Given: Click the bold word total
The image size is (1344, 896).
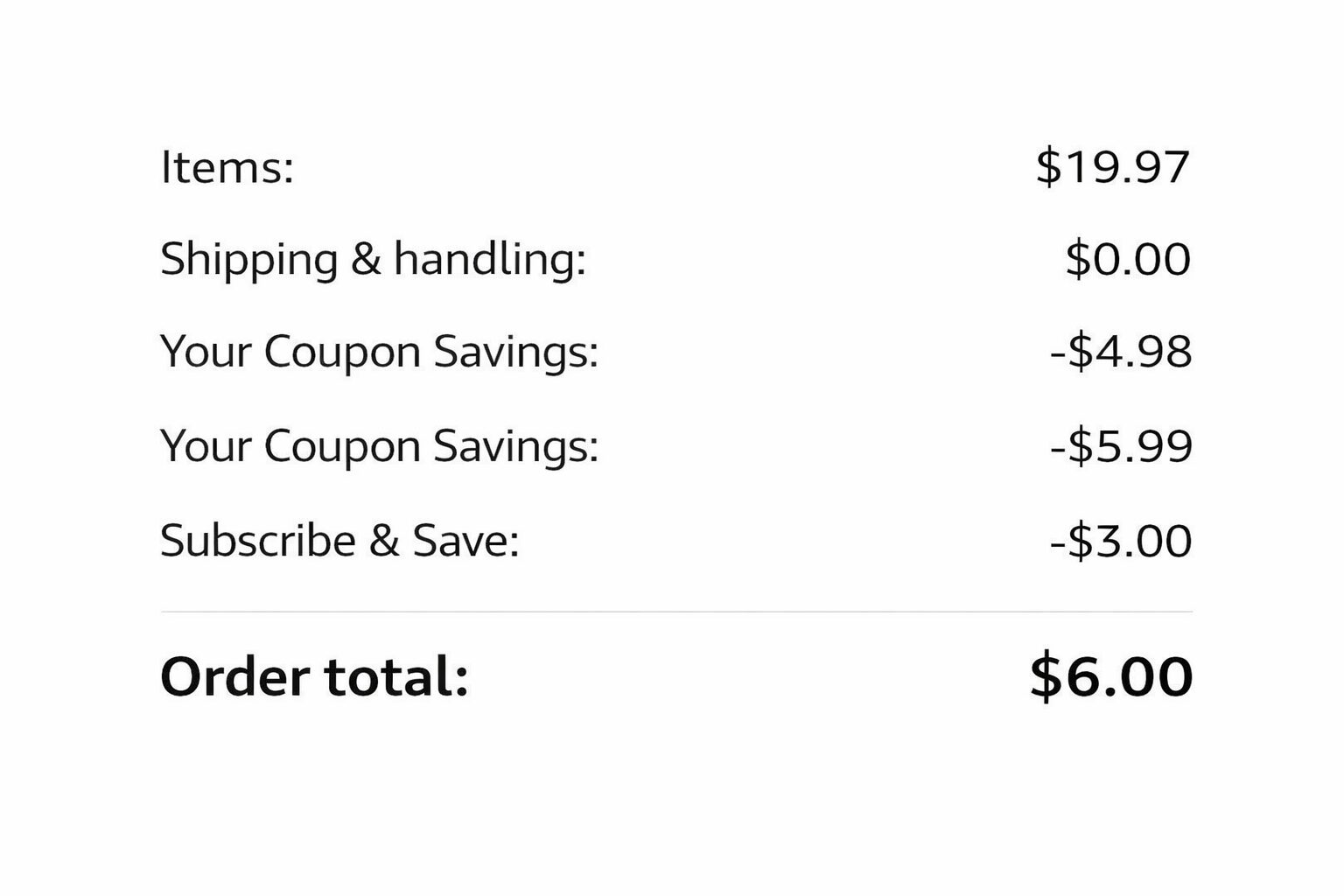Looking at the screenshot, I should point(395,676).
